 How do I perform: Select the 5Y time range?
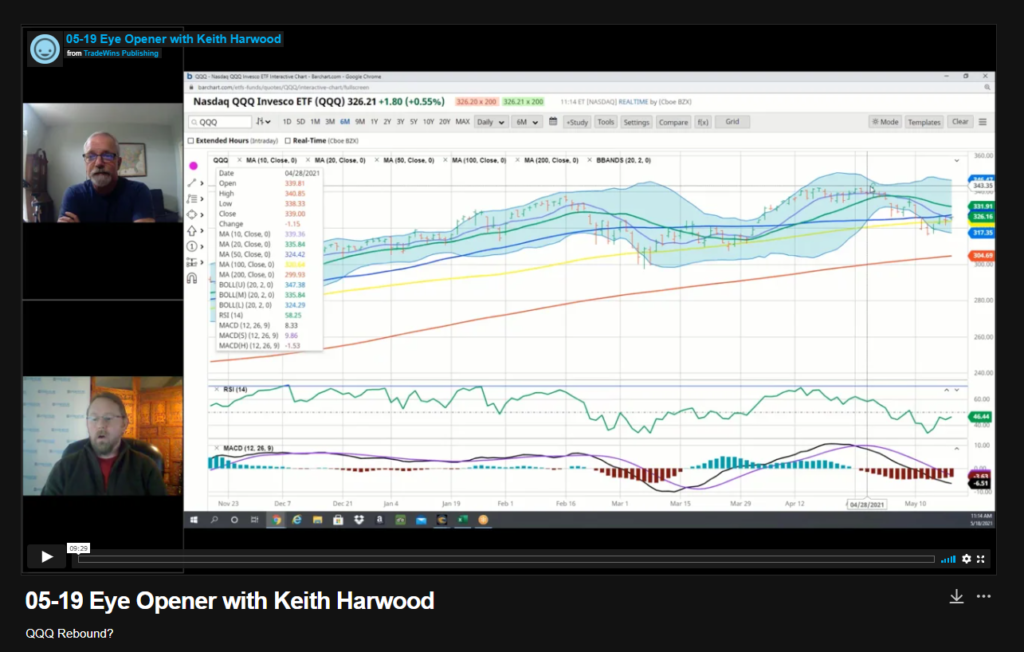pos(413,122)
